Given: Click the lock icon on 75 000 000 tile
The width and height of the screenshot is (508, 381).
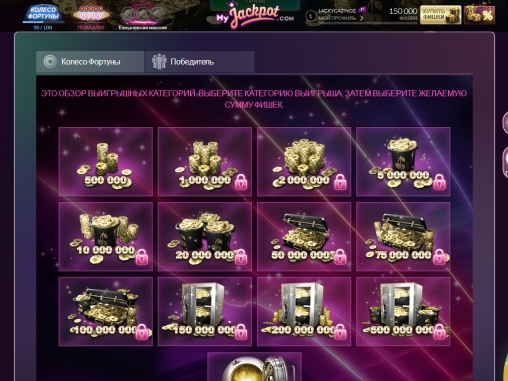Looking at the screenshot, I should pyautogui.click(x=440, y=257).
